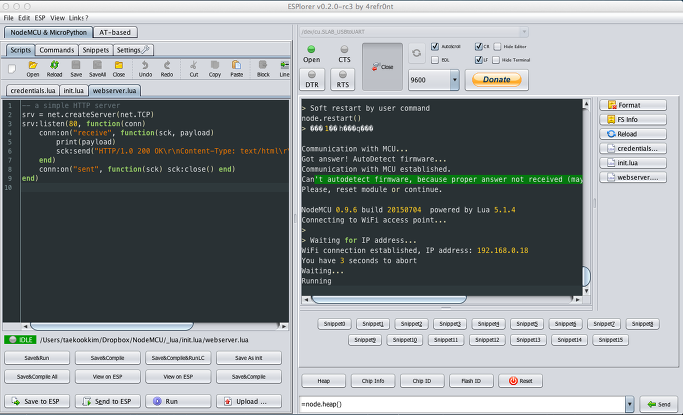The width and height of the screenshot is (683, 415).
Task: Click the Save As Init button
Action: click(249, 358)
